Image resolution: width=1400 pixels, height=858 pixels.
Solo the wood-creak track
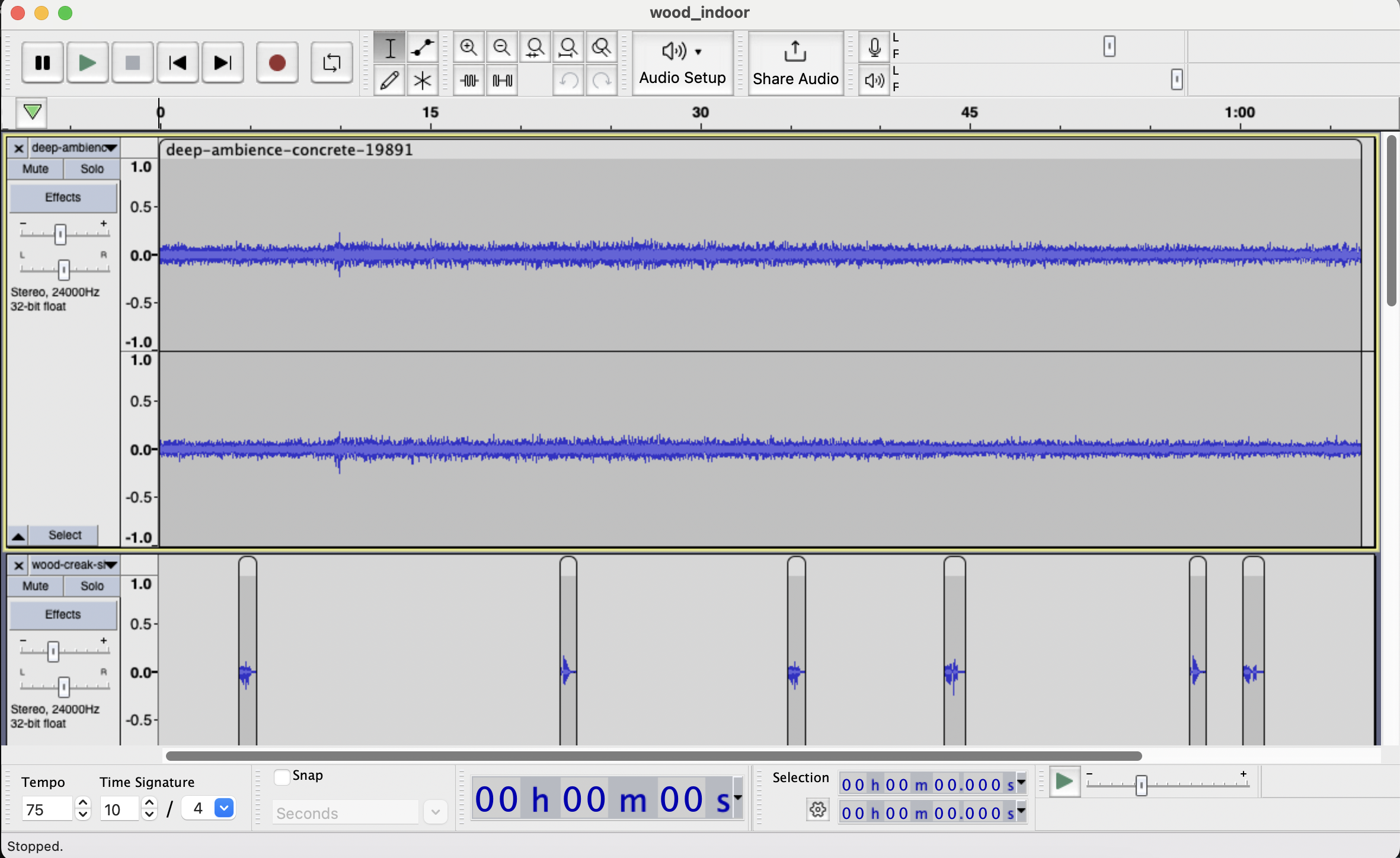coord(92,586)
